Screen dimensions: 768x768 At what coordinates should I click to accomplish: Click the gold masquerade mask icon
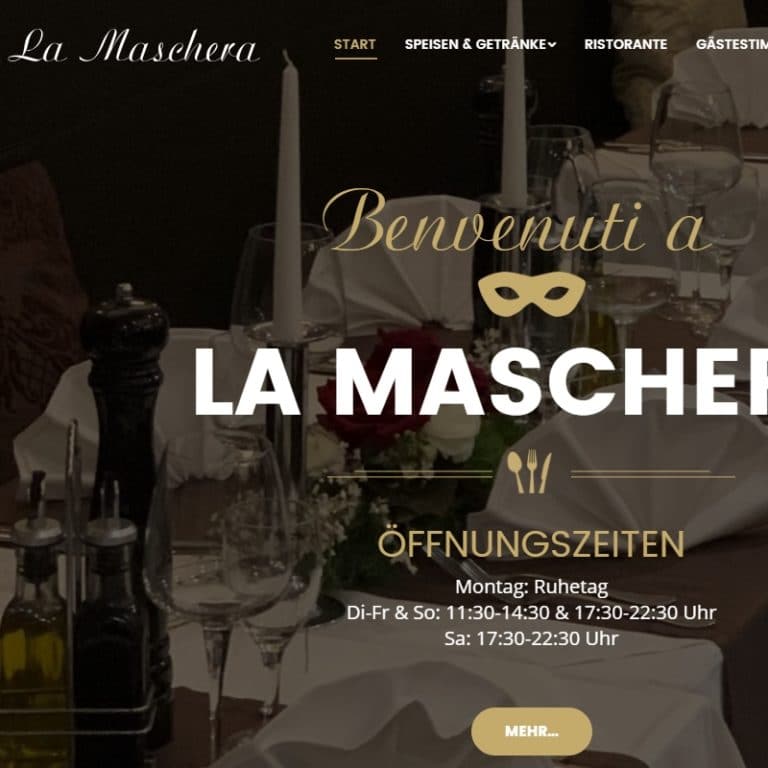[531, 293]
